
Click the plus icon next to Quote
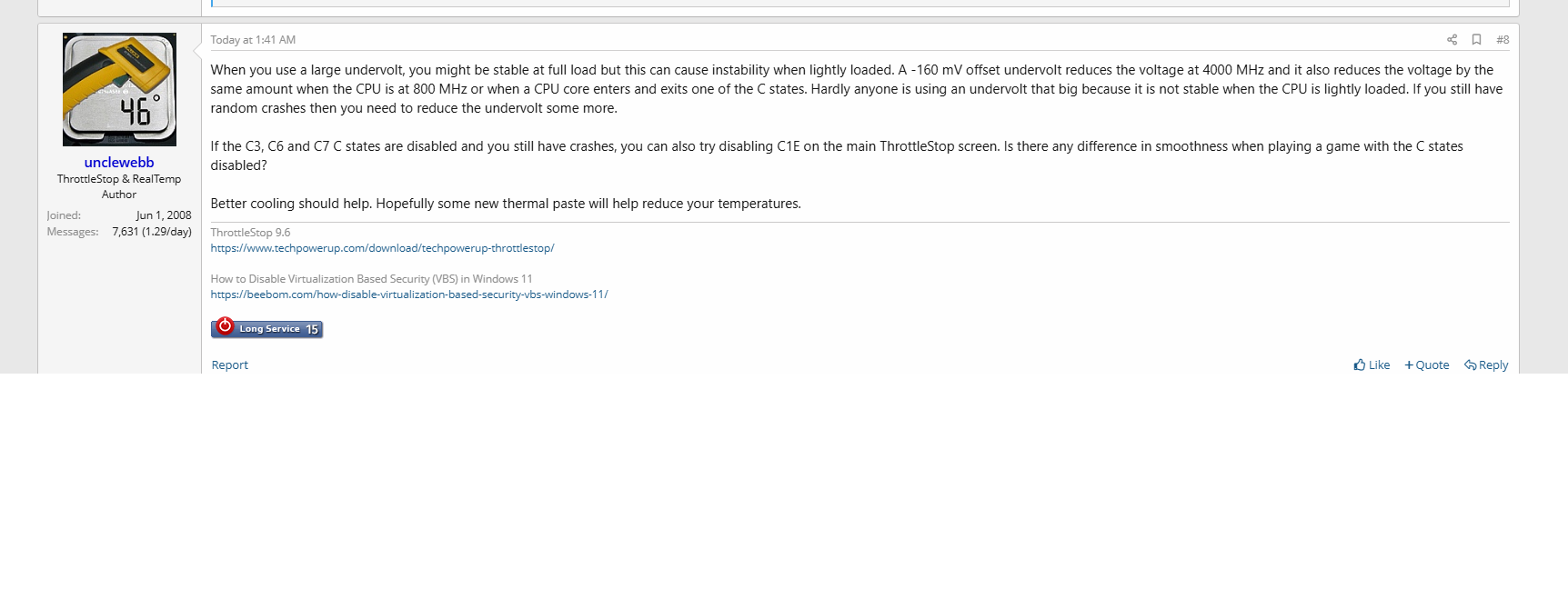click(1409, 364)
